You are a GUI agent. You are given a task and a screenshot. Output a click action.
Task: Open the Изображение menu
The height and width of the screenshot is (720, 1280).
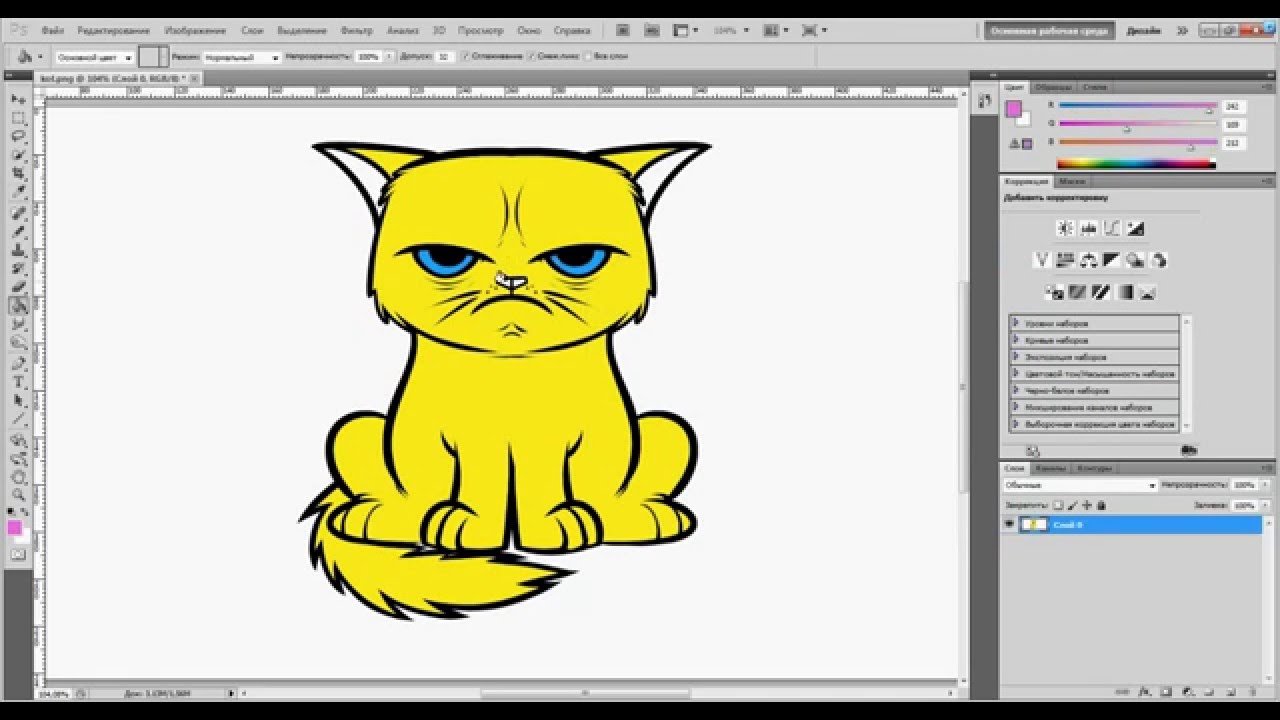click(x=194, y=31)
